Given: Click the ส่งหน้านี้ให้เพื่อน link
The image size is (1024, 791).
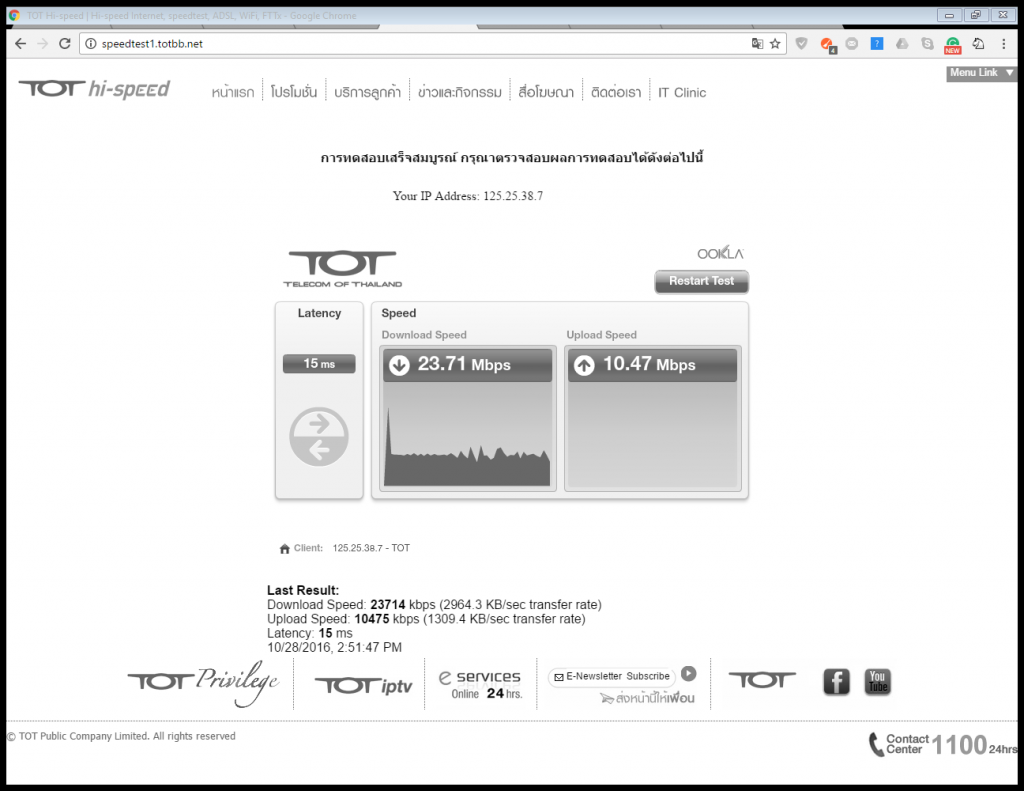Looking at the screenshot, I should pos(647,698).
